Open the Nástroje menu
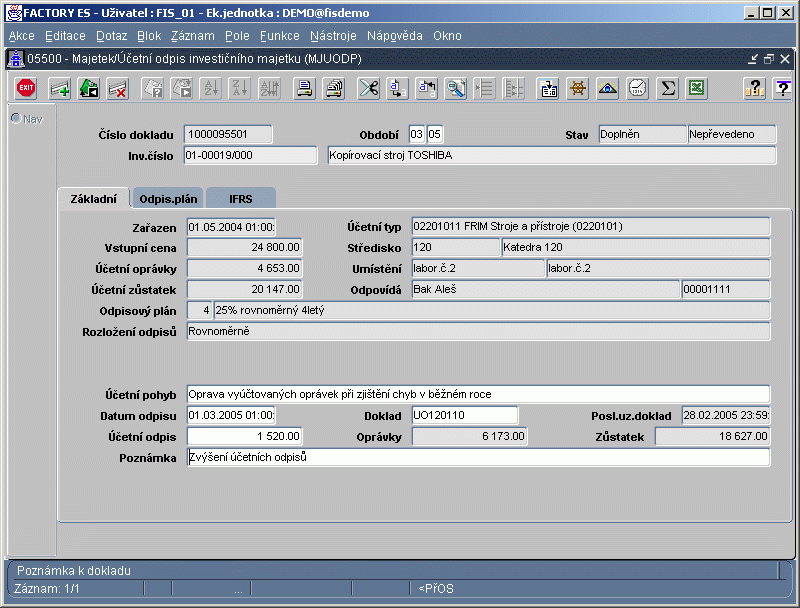 click(334, 35)
